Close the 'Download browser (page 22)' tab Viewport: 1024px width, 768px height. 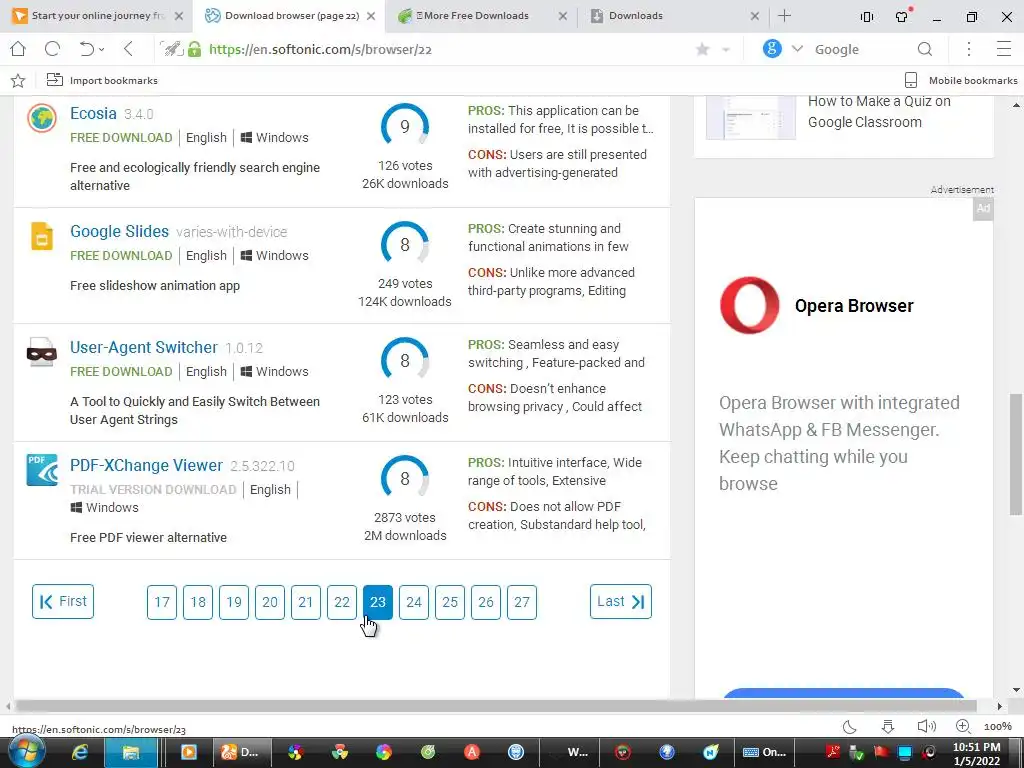pyautogui.click(x=371, y=16)
